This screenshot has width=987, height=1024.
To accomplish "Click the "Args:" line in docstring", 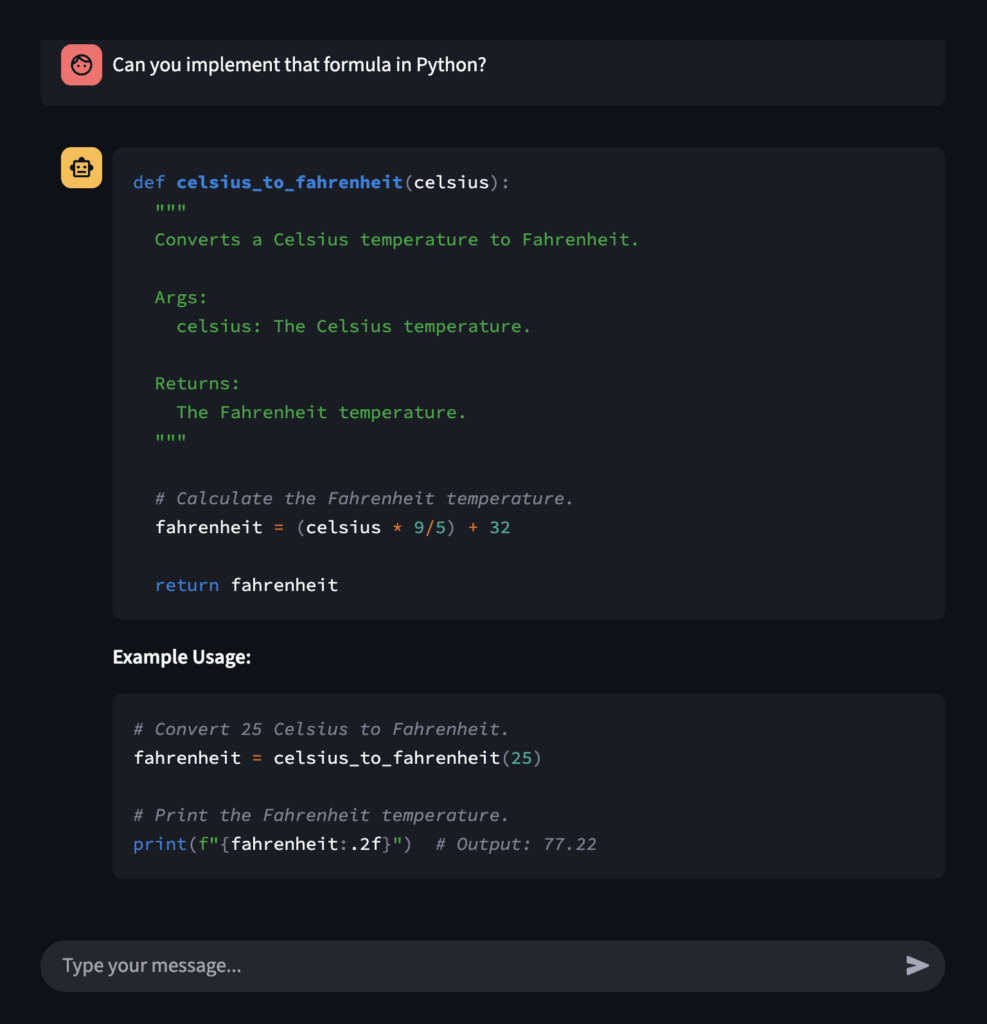I will 181,297.
